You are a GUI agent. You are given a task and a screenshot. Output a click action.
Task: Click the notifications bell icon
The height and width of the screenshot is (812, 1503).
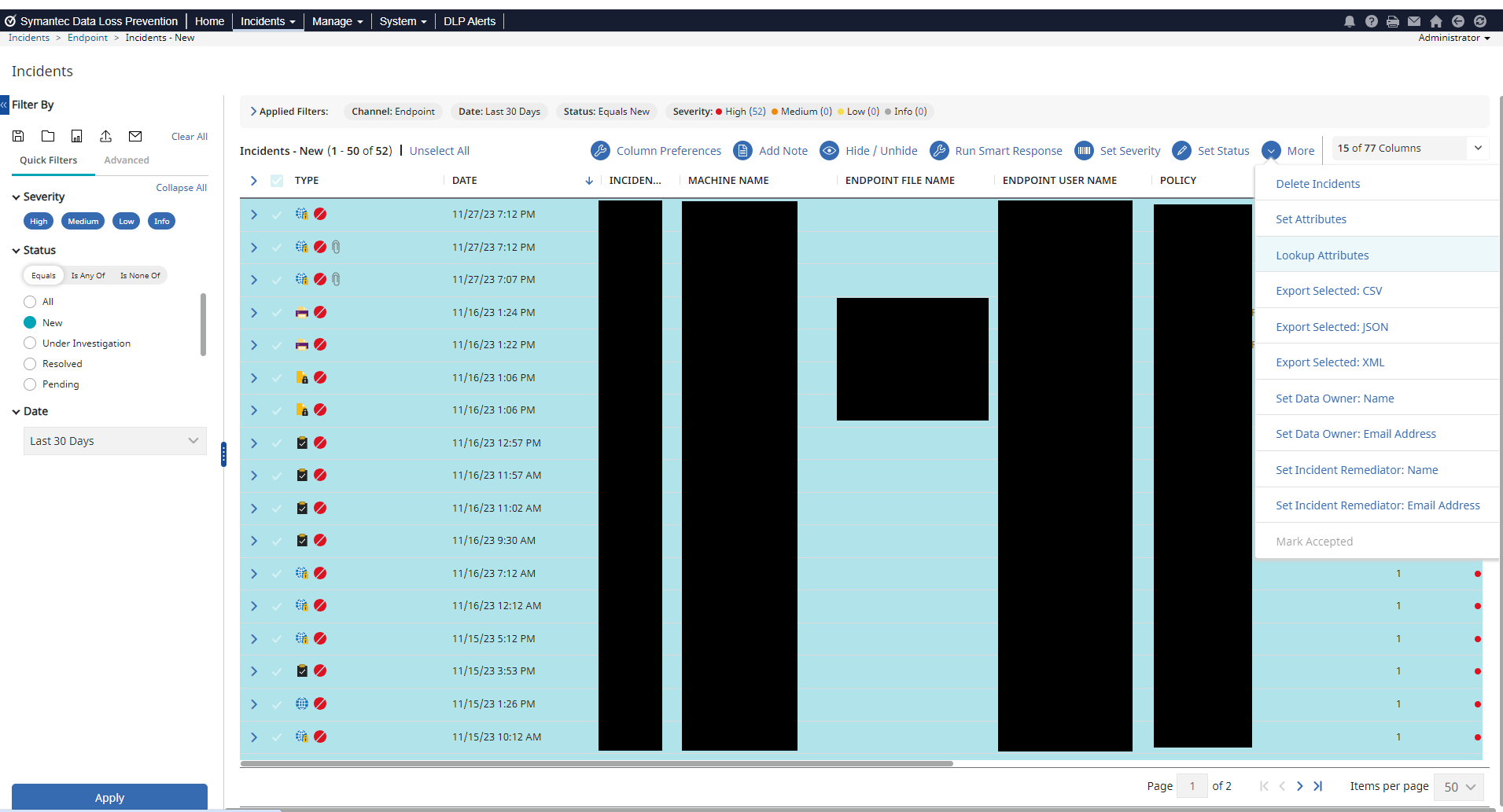point(1350,21)
